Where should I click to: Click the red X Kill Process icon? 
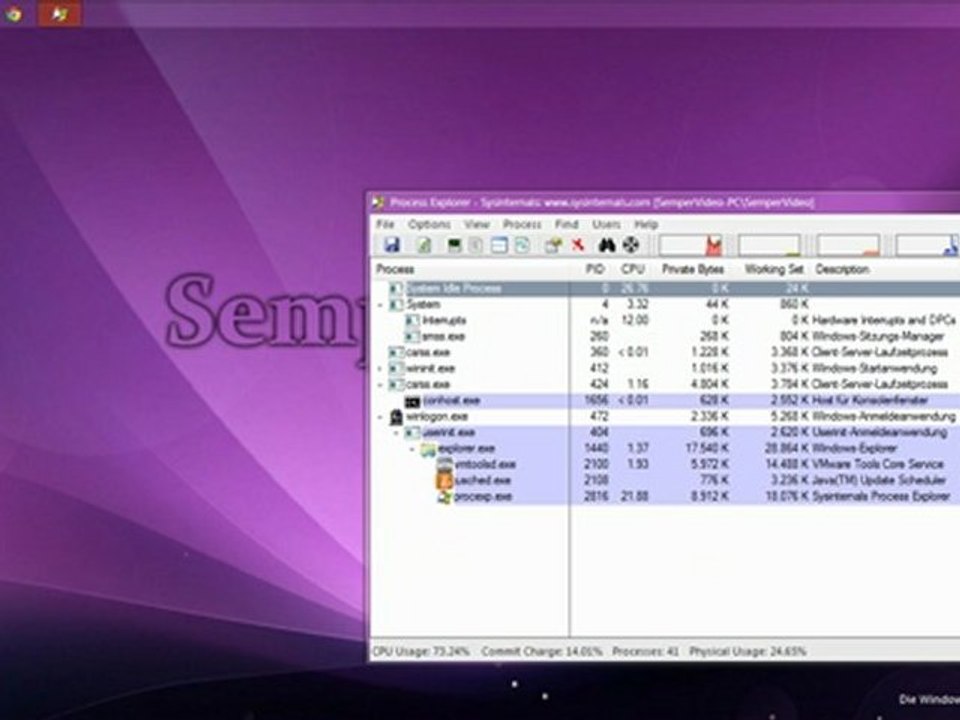[x=578, y=246]
